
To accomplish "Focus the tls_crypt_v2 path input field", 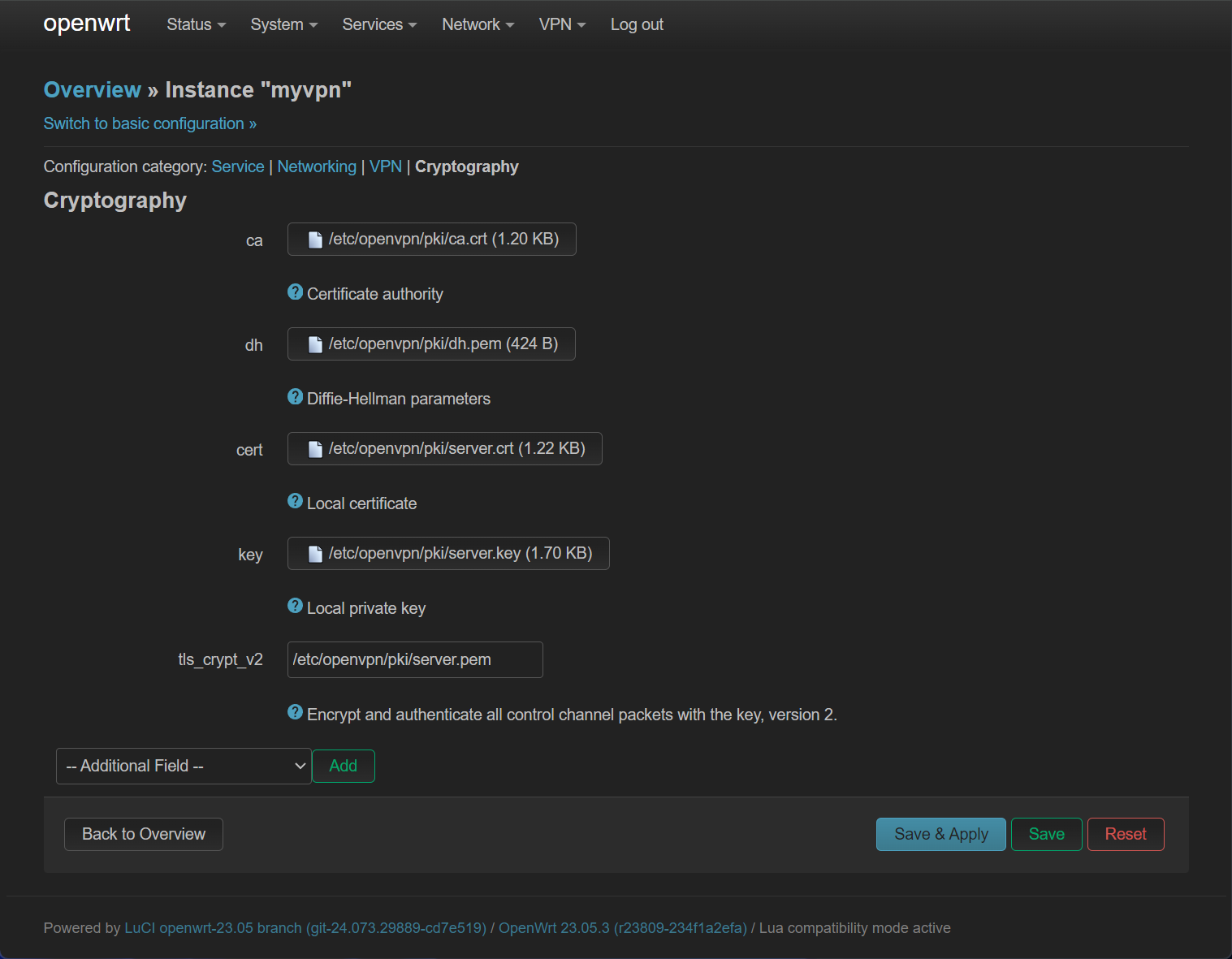I will (x=414, y=659).
